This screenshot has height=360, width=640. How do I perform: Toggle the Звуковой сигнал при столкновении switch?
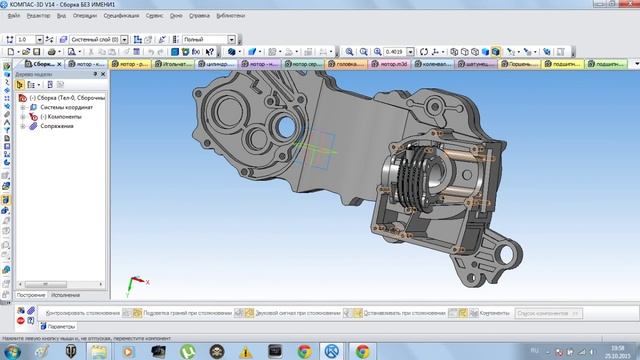pos(353,313)
